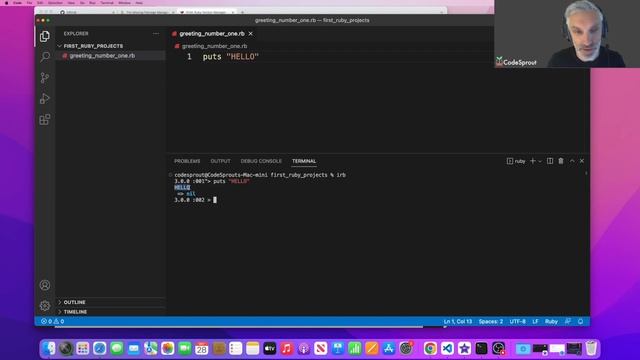640x360 pixels.
Task: Expand the OUTLINE section
Action: (x=74, y=302)
